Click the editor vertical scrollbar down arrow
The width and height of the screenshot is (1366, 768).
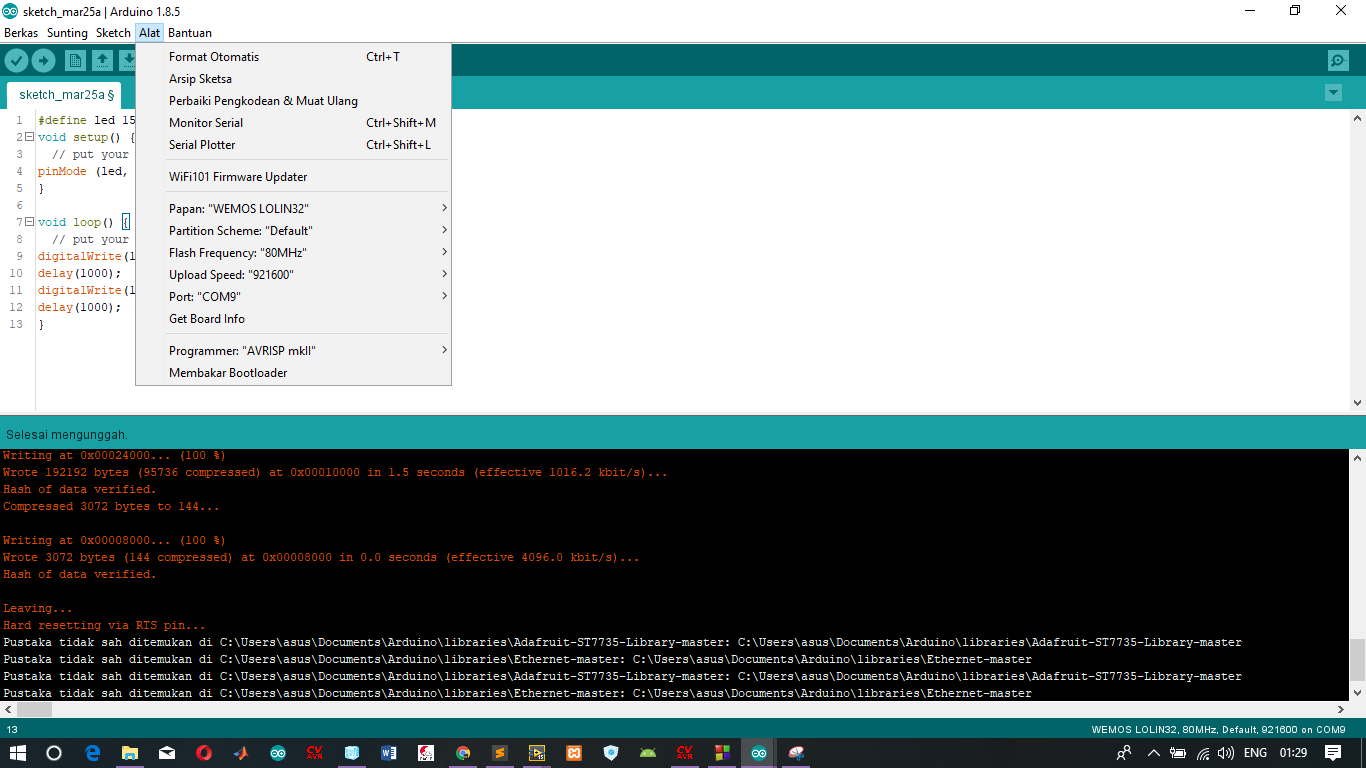[x=1357, y=403]
